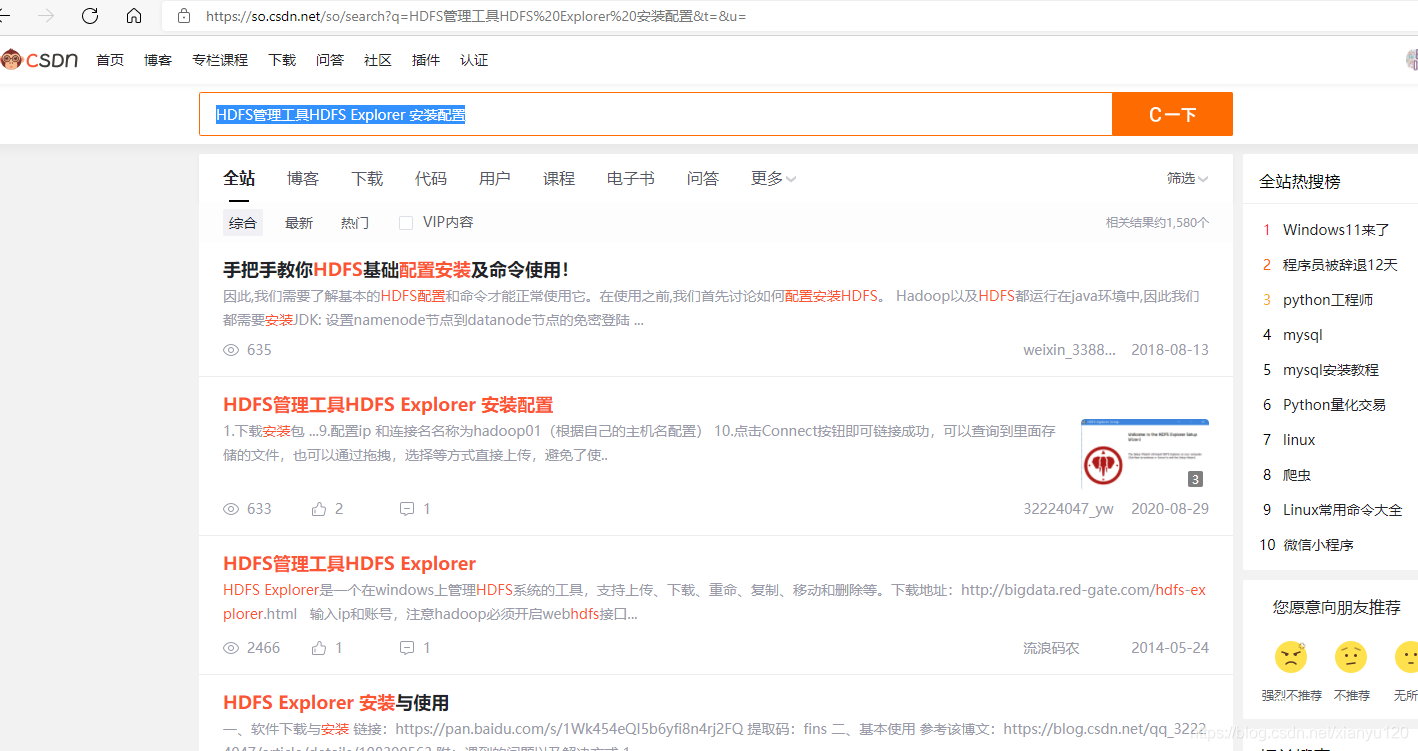Sort results by 热门
The height and width of the screenshot is (751, 1418).
(x=355, y=223)
